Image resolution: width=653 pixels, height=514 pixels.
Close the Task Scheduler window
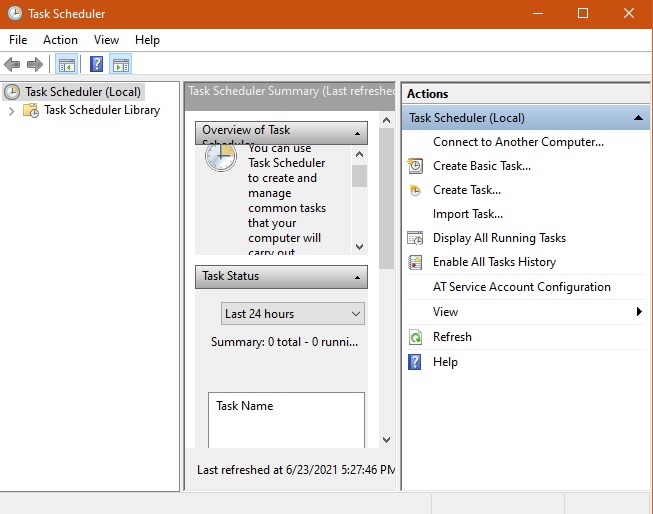[629, 13]
